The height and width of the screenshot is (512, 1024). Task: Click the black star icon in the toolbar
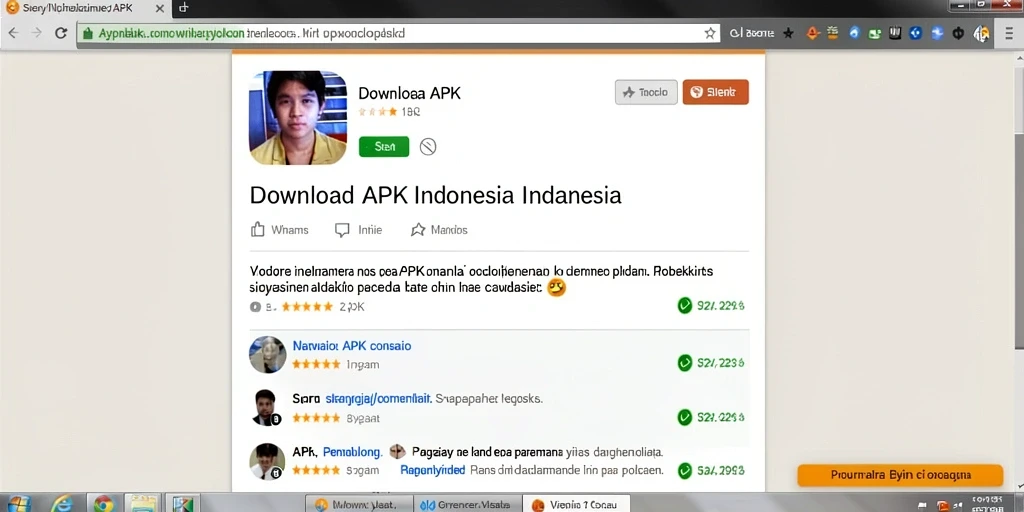[x=788, y=33]
